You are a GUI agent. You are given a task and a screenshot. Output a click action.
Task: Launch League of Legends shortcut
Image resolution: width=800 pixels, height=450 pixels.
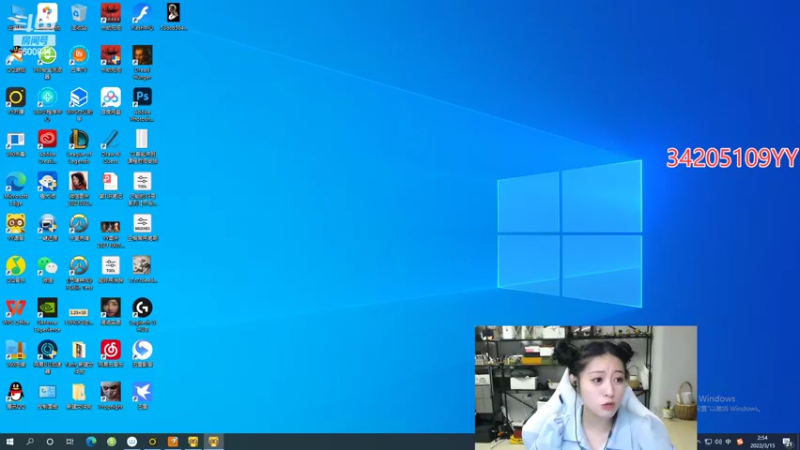pyautogui.click(x=79, y=146)
